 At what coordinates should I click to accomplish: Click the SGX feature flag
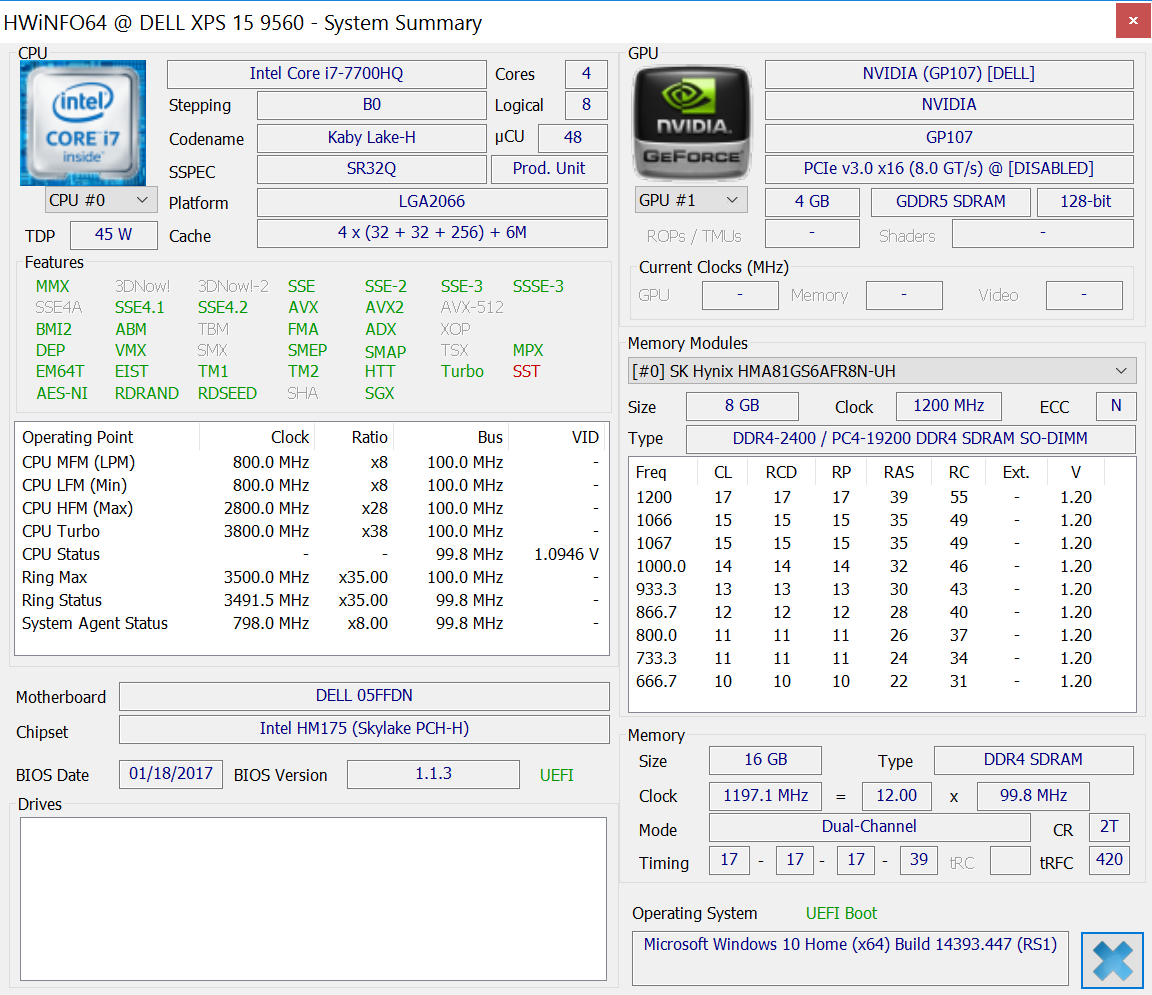tap(379, 393)
